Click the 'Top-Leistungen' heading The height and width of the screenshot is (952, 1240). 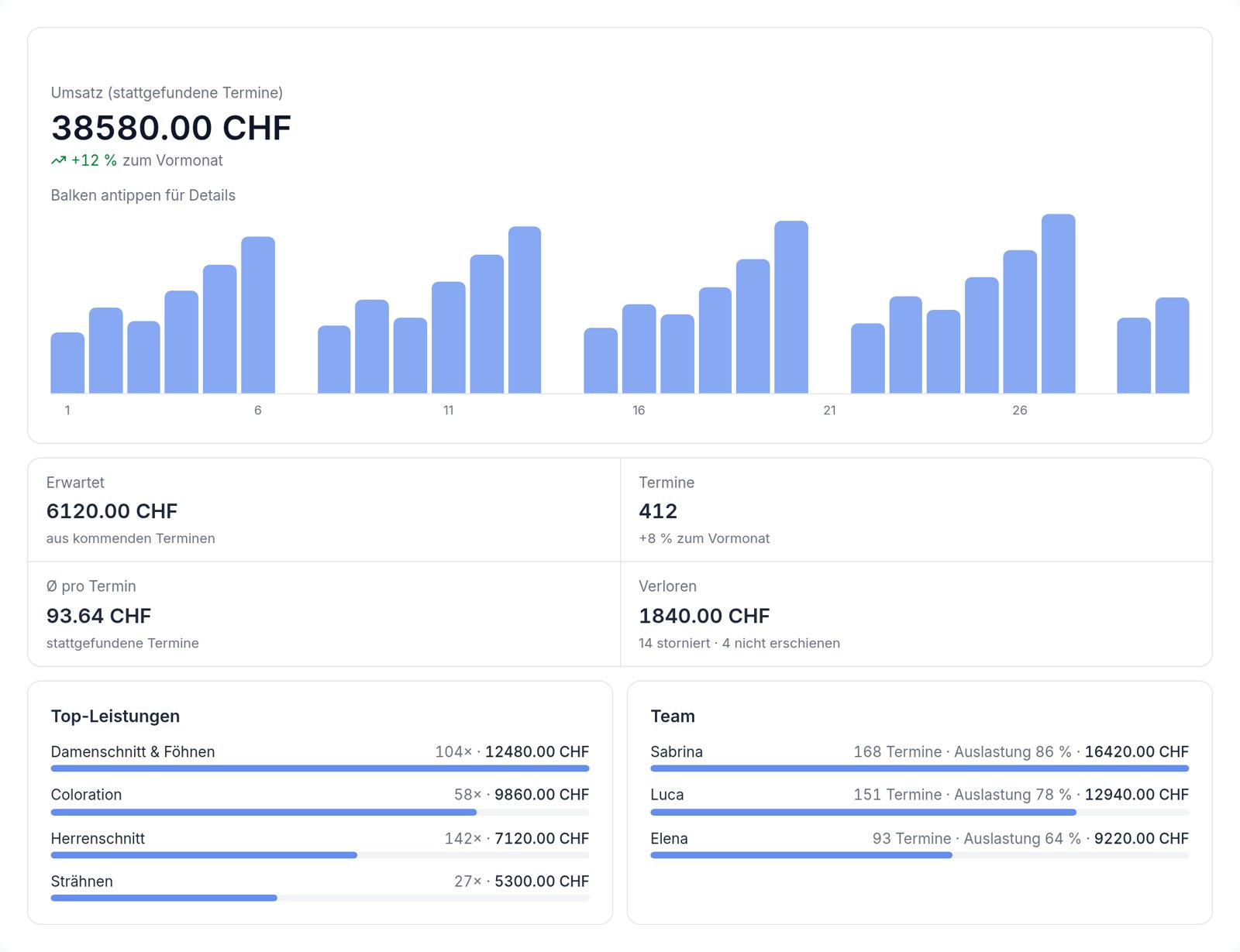point(115,717)
